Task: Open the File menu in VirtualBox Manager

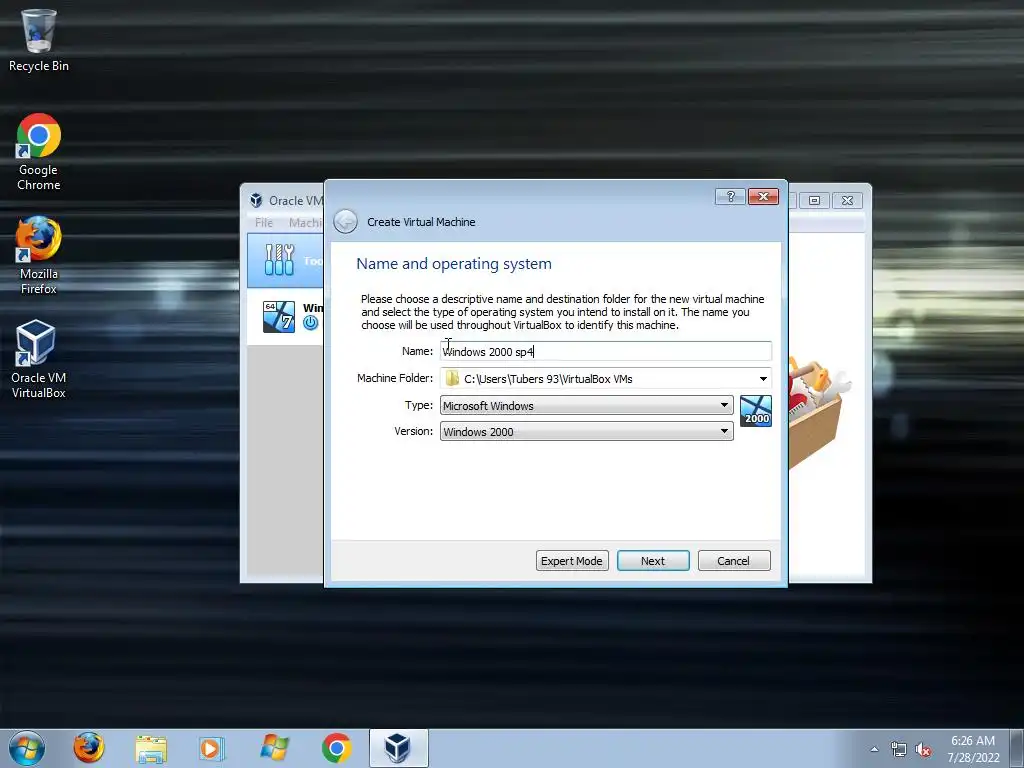Action: click(x=264, y=223)
